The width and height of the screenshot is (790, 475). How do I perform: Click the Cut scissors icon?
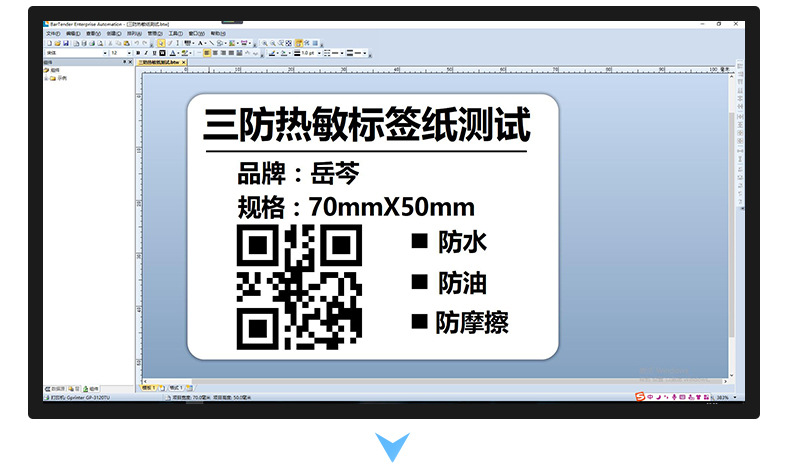coord(110,43)
